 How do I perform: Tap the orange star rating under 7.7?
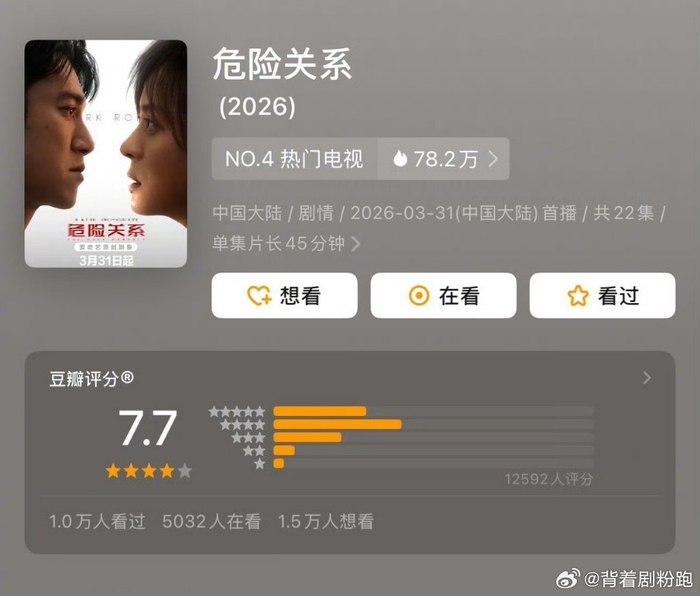[x=149, y=471]
